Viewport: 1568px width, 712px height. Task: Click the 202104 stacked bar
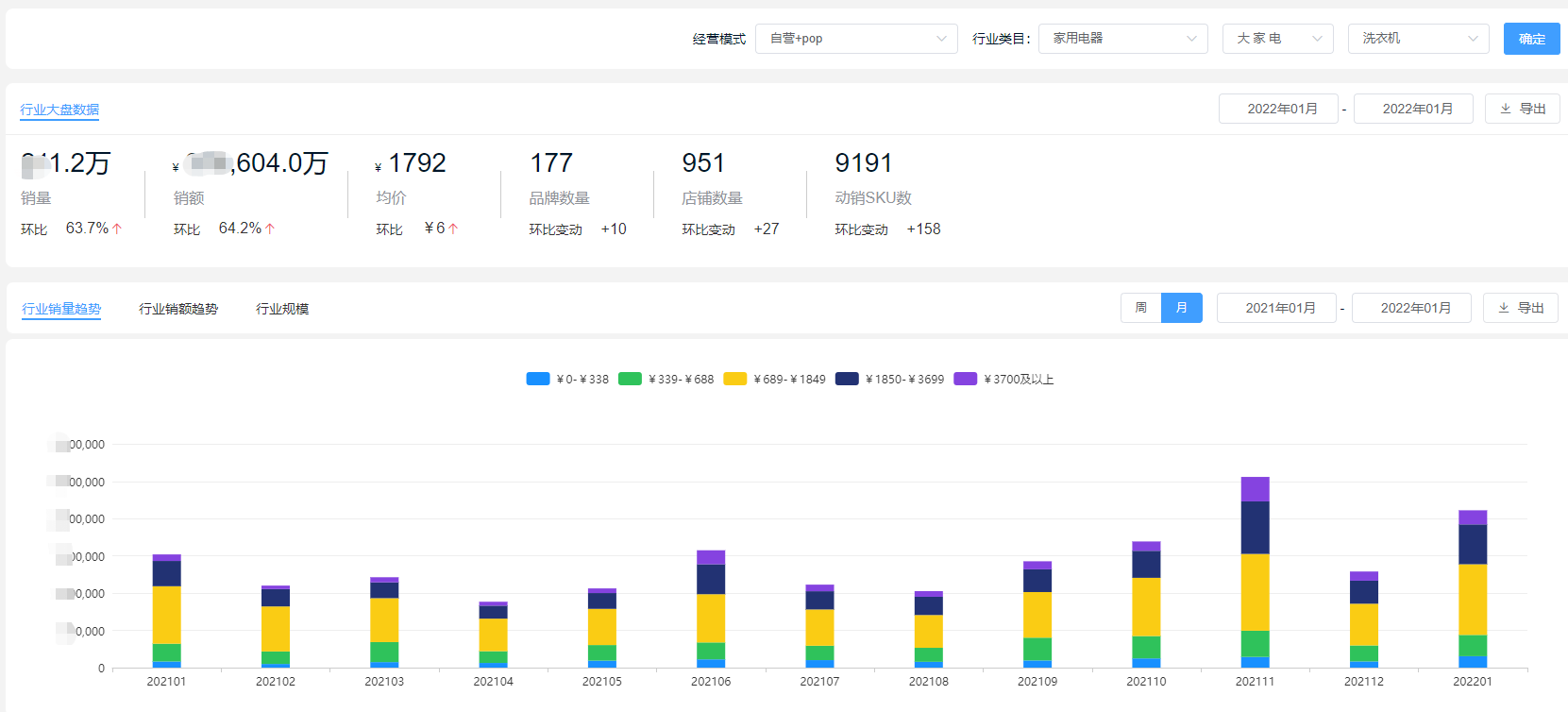(x=493, y=635)
